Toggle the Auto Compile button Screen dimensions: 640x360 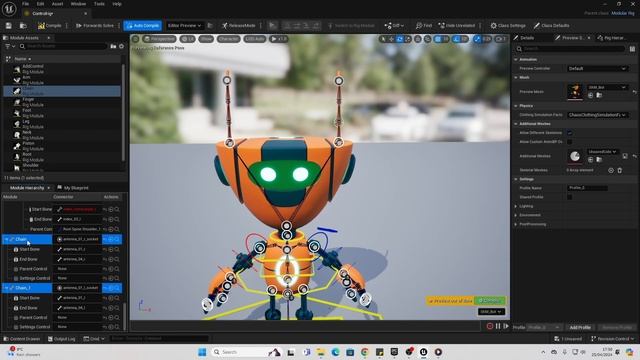pos(142,26)
